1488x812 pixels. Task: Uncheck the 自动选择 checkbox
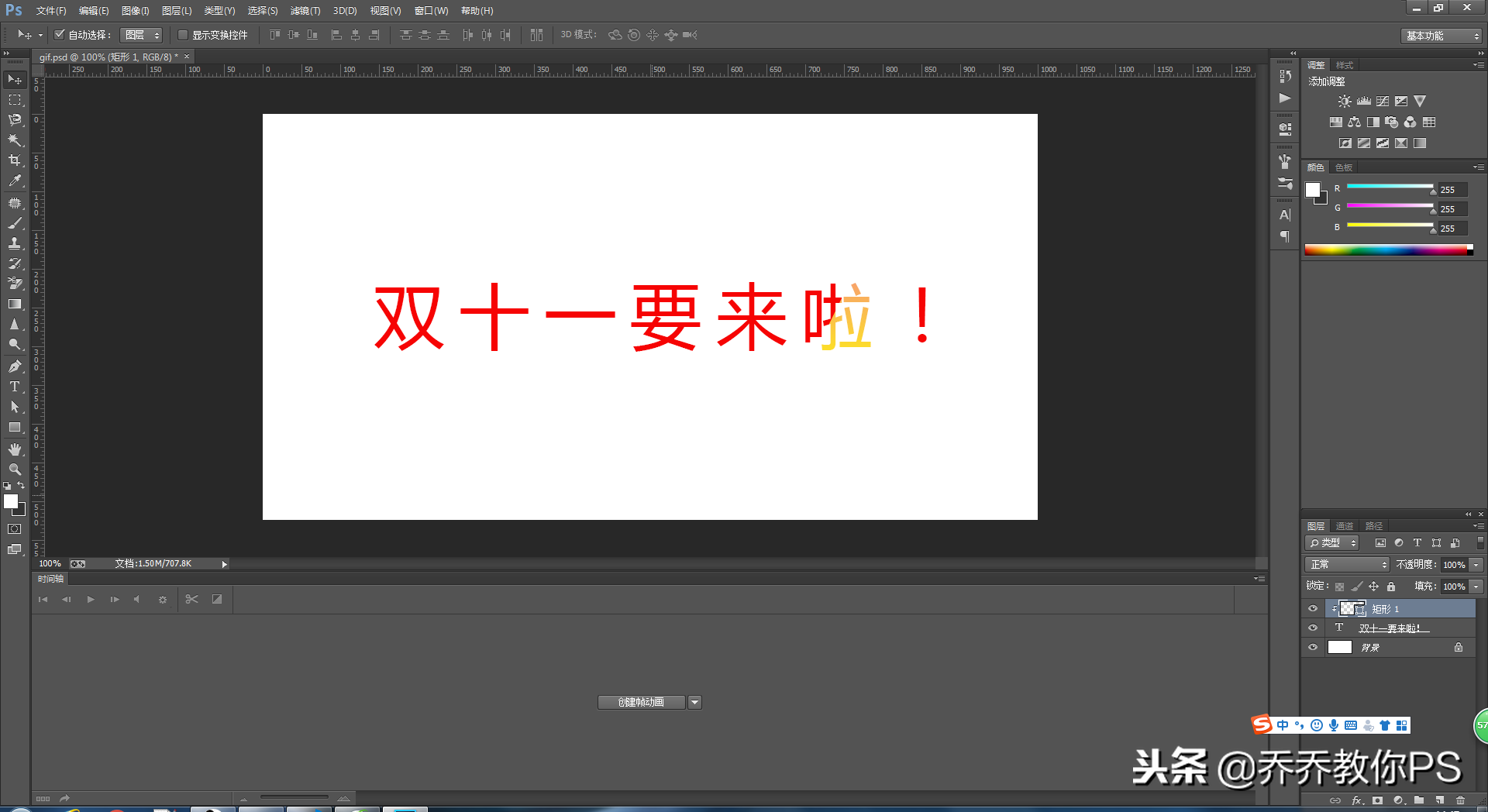[60, 35]
